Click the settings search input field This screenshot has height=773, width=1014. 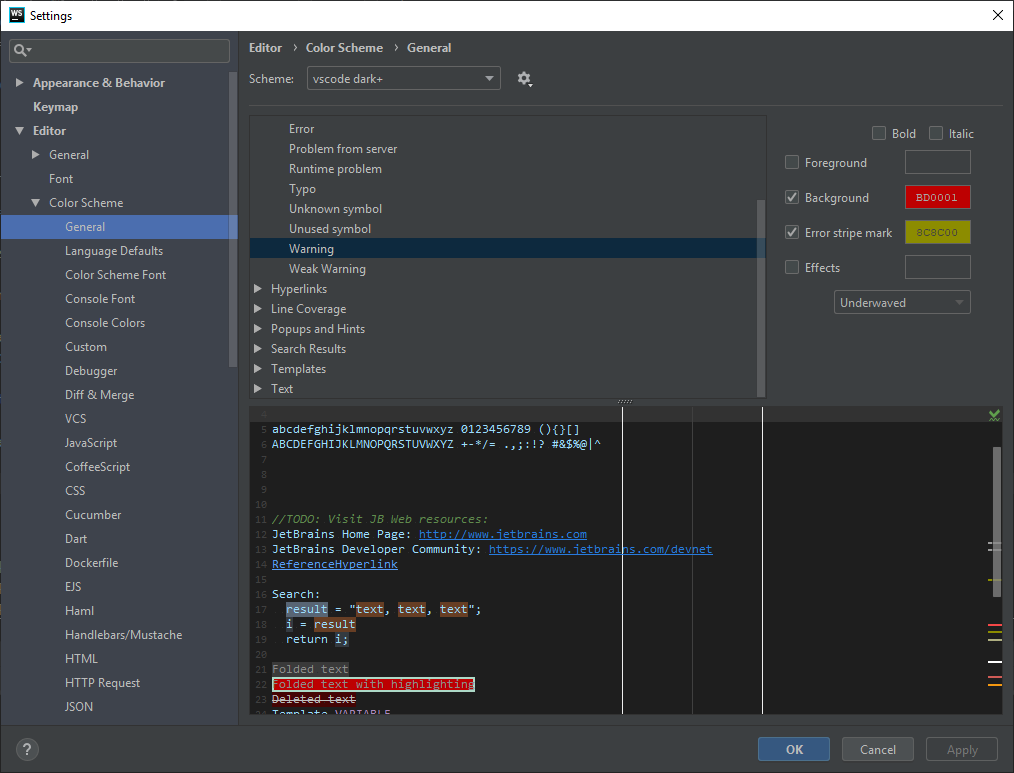(x=130, y=50)
